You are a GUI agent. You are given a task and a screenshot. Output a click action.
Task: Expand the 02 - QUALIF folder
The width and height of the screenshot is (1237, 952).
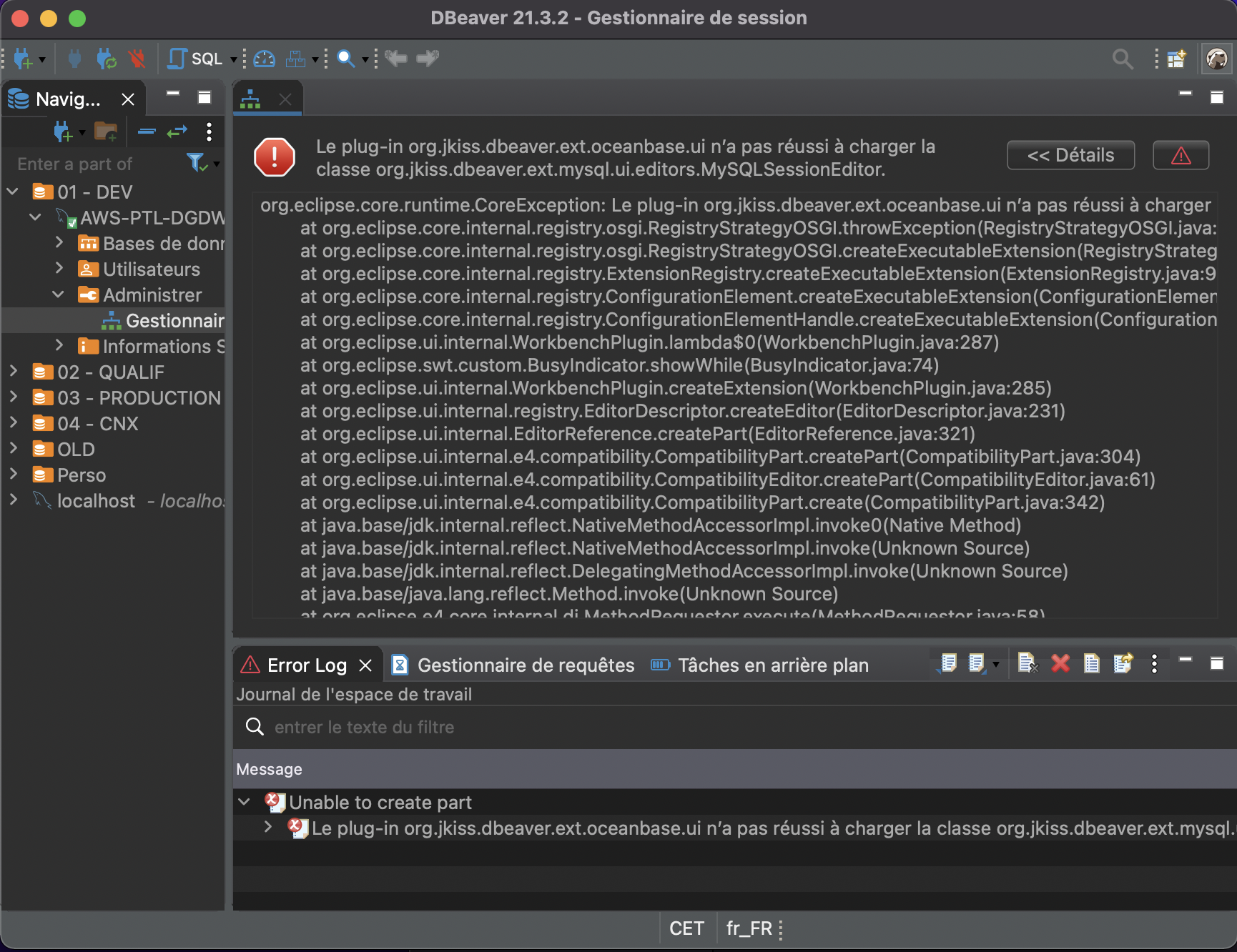[12, 372]
